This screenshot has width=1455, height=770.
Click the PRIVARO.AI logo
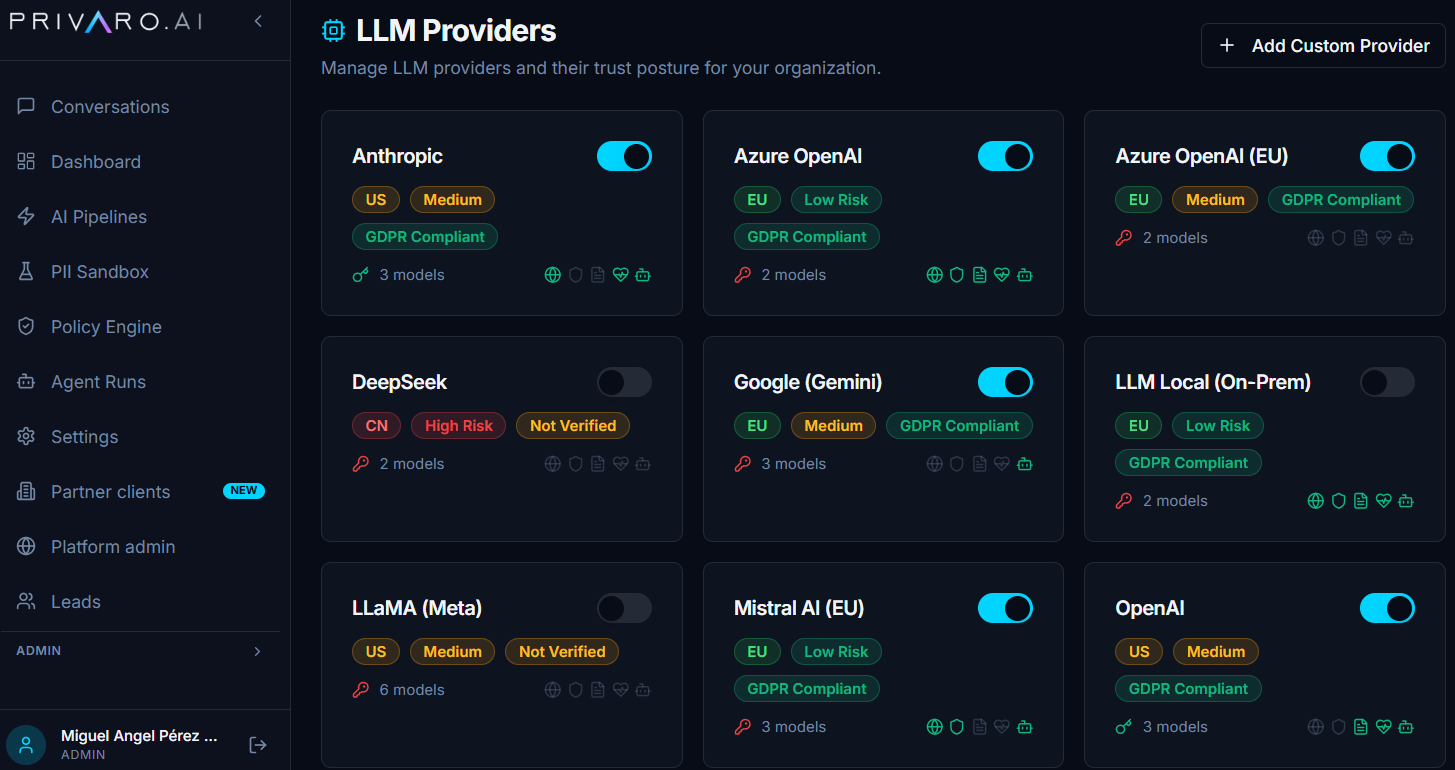(105, 21)
